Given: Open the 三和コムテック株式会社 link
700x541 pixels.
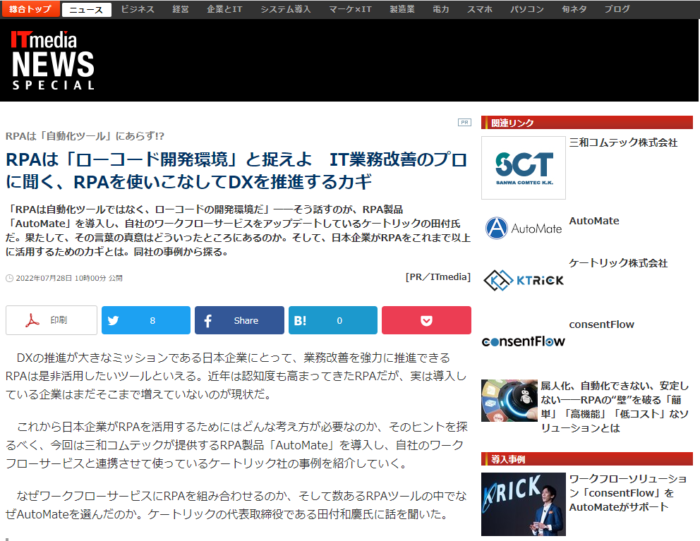Looking at the screenshot, I should pos(623,143).
